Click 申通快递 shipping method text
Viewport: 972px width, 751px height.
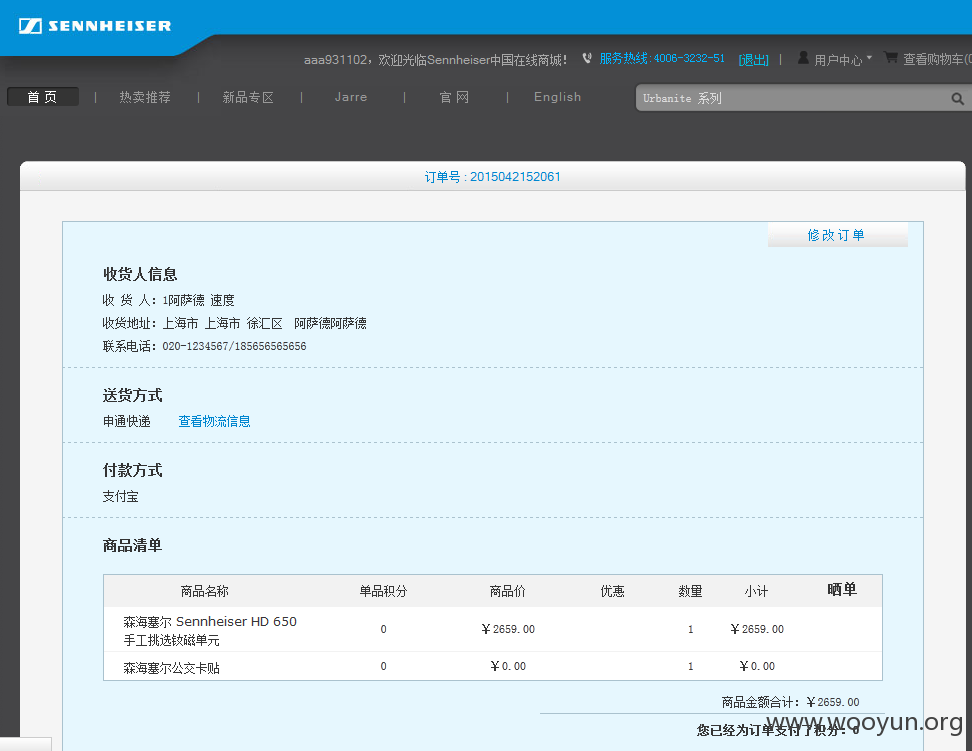point(126,421)
